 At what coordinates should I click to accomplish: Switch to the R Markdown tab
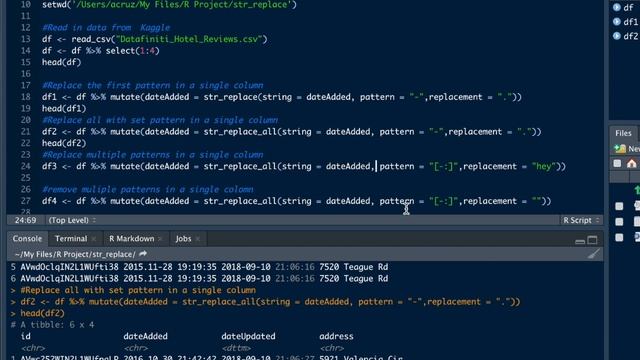coord(131,239)
